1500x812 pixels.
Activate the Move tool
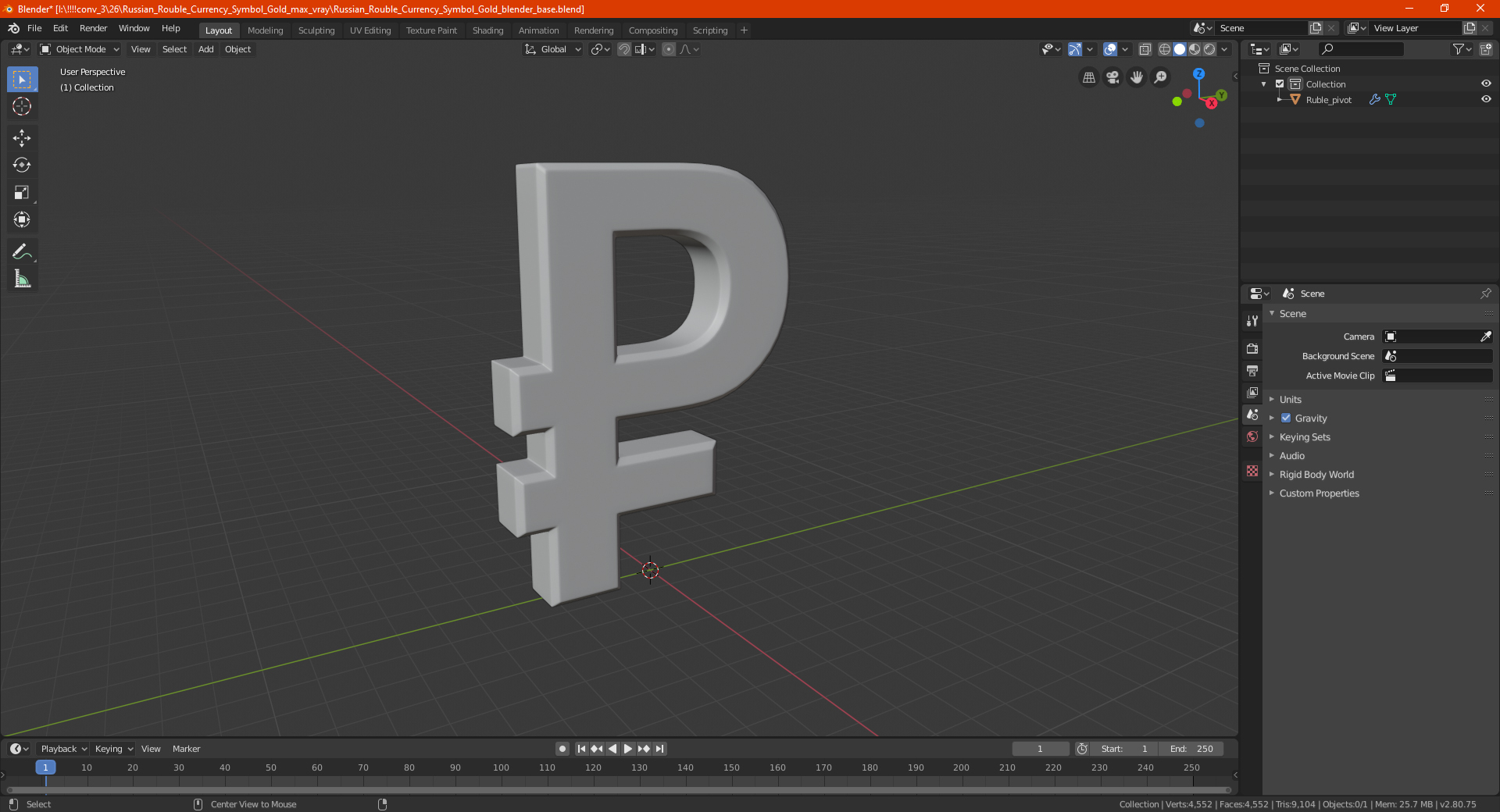pyautogui.click(x=22, y=138)
